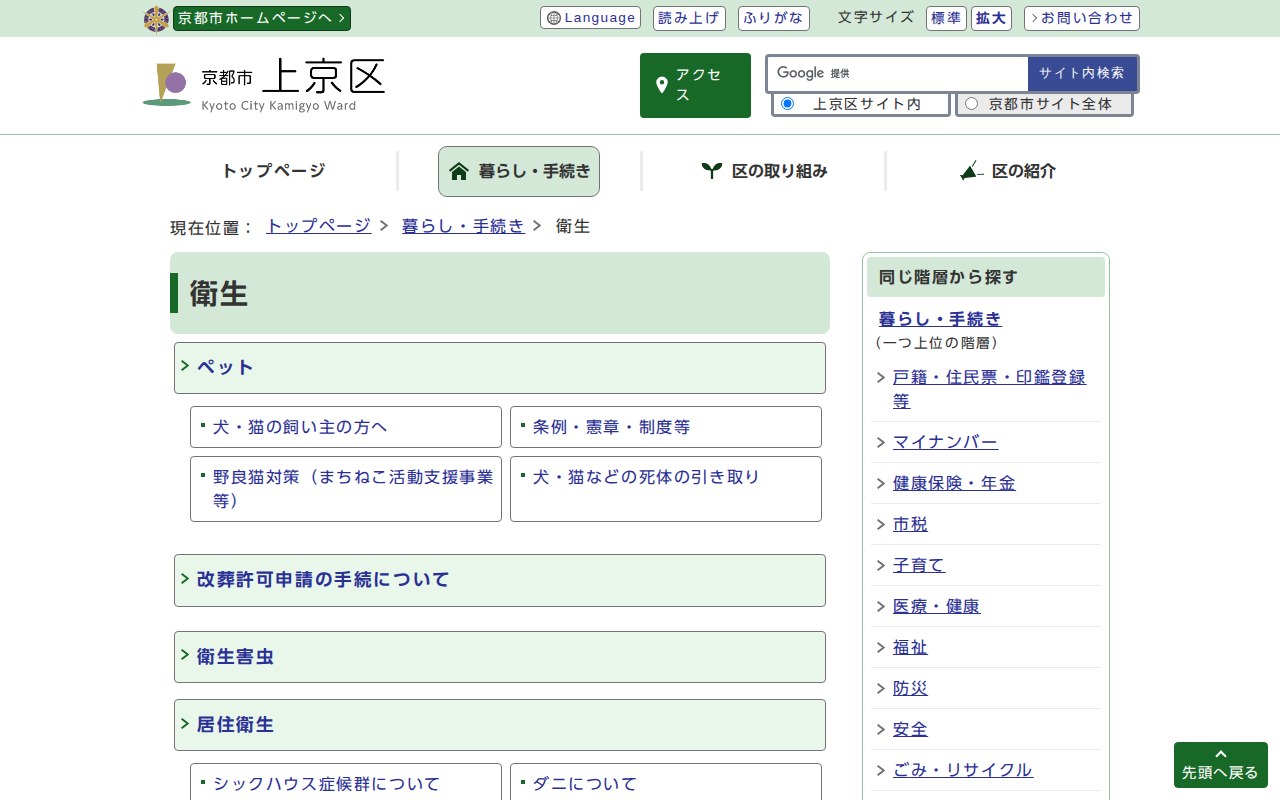The height and width of the screenshot is (800, 1280).
Task: Open the トップページ navigation tab
Action: (x=273, y=171)
